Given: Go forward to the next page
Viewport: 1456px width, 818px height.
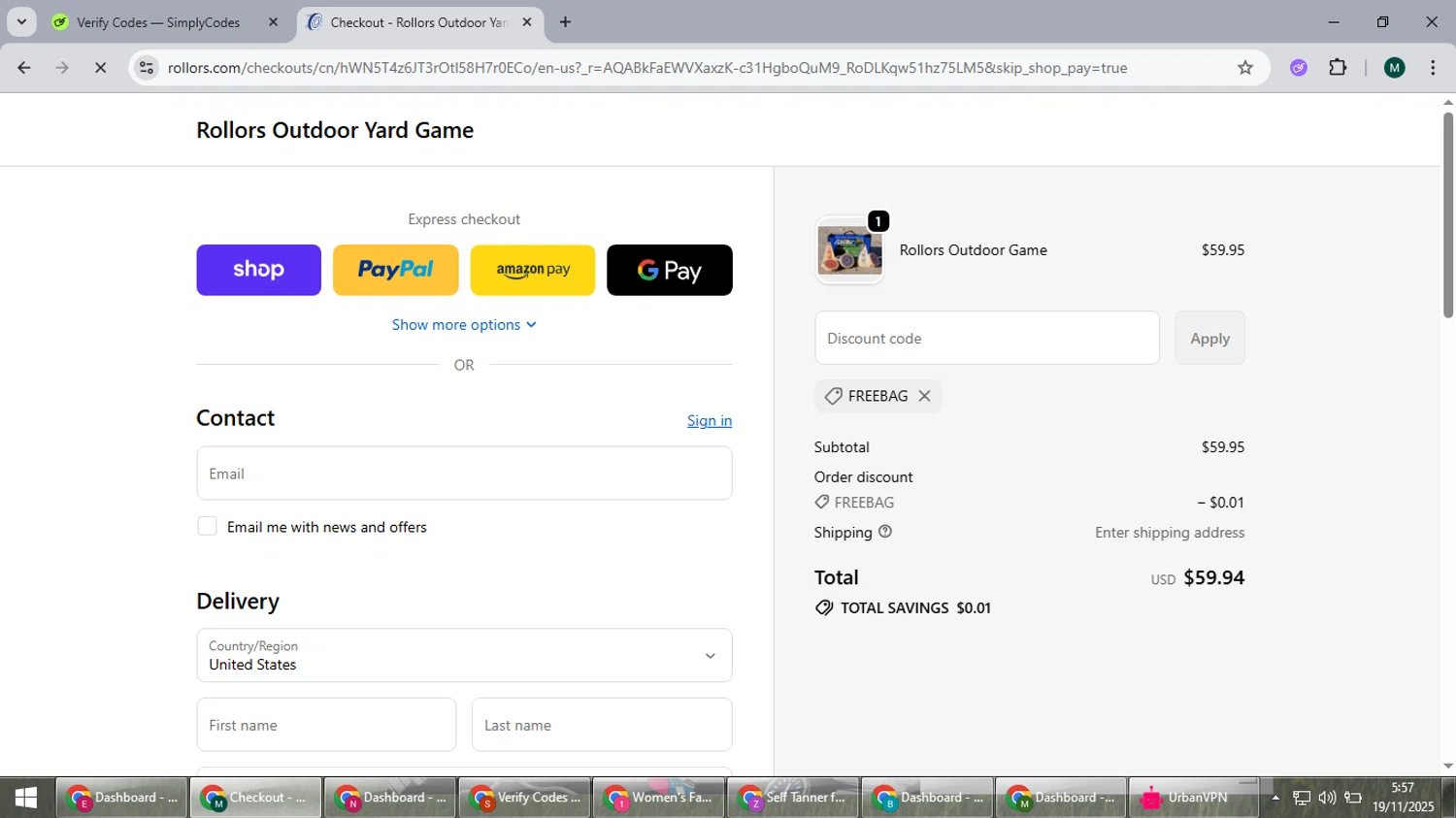Looking at the screenshot, I should (62, 68).
